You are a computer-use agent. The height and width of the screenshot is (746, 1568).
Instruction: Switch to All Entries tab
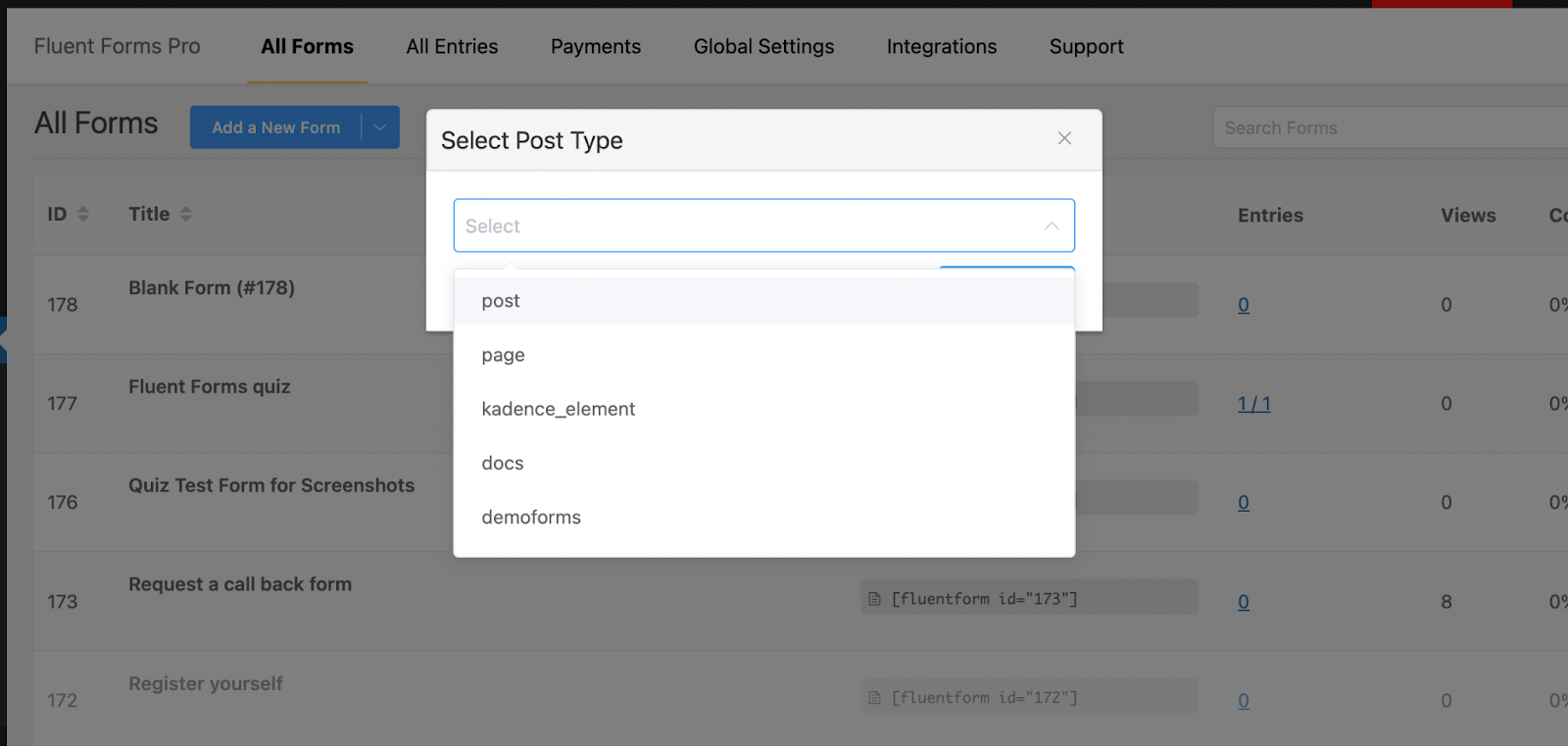tap(452, 46)
